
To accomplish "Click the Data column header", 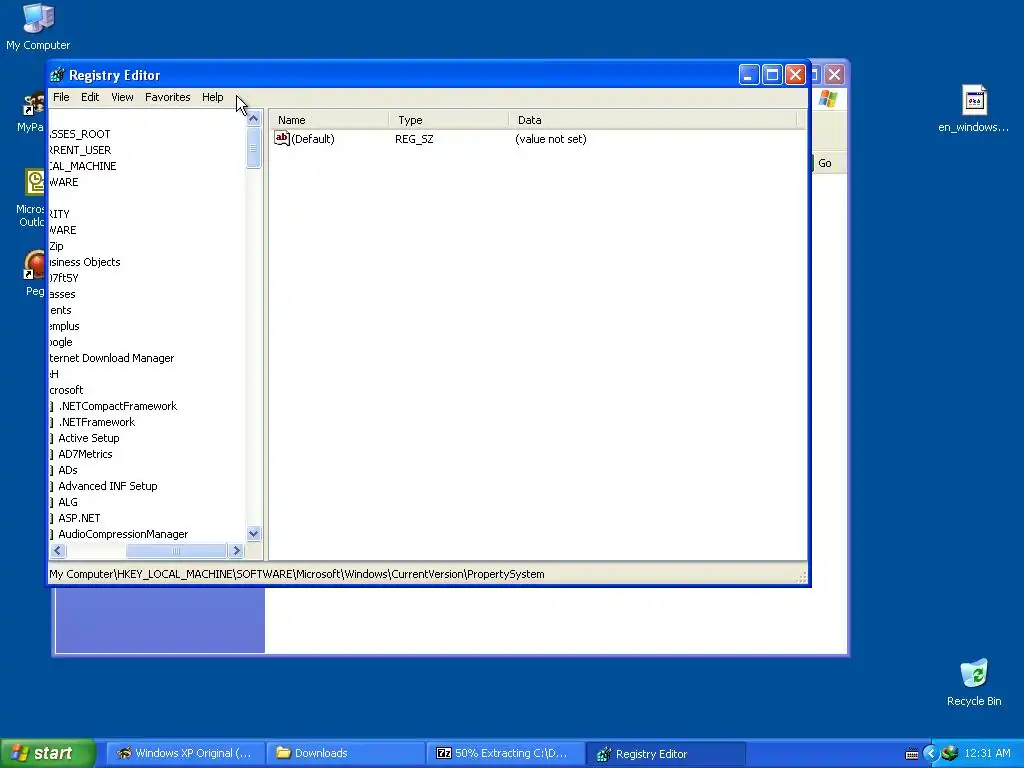I will (653, 120).
